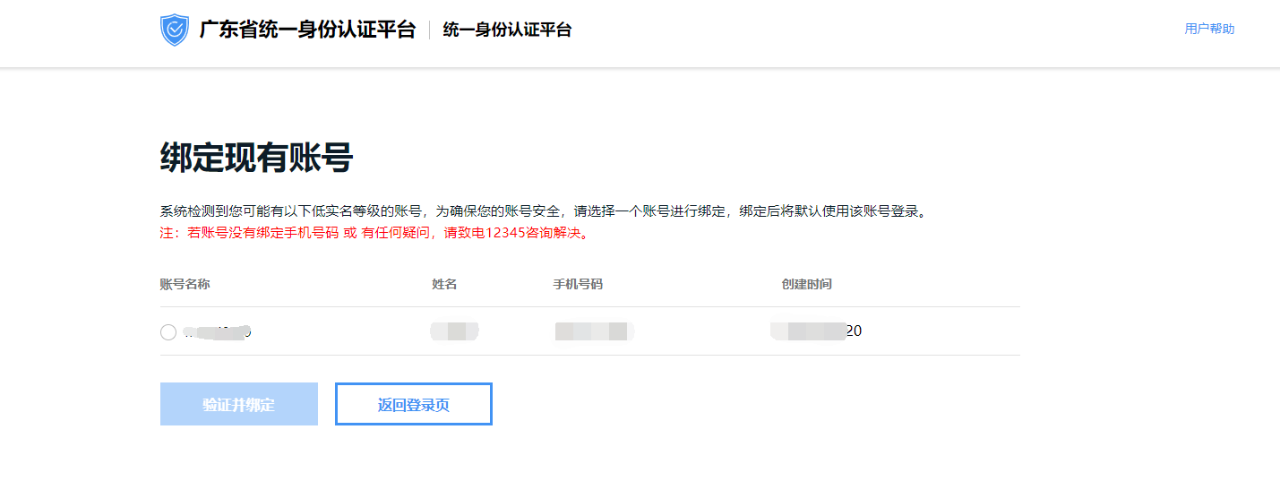Click the blurred account name in the row

[x=218, y=332]
